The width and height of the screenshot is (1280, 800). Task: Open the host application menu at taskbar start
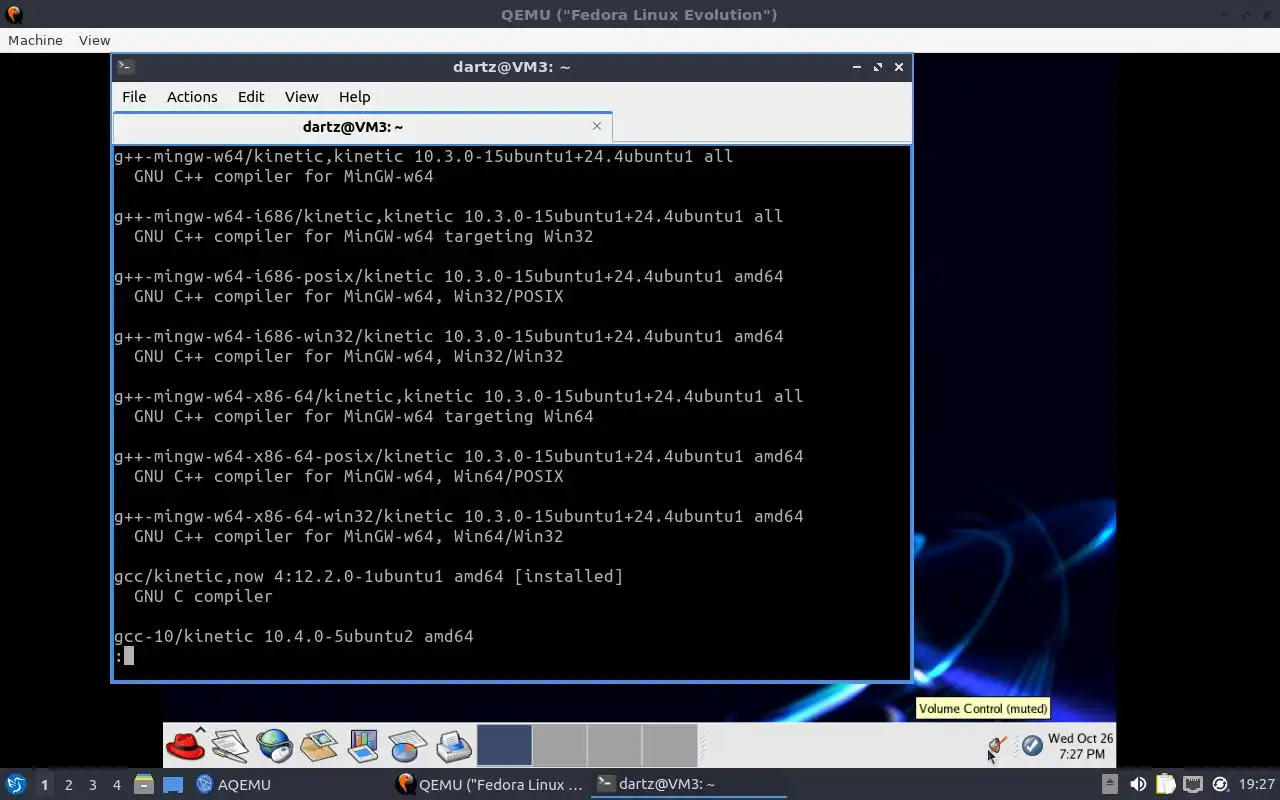tap(16, 784)
